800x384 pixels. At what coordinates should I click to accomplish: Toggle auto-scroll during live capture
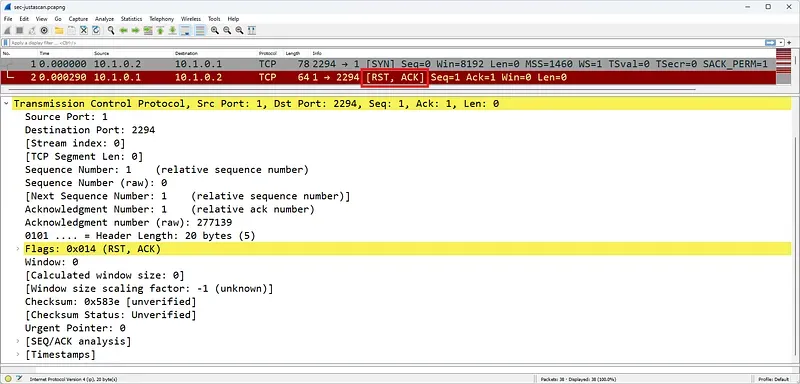point(185,31)
